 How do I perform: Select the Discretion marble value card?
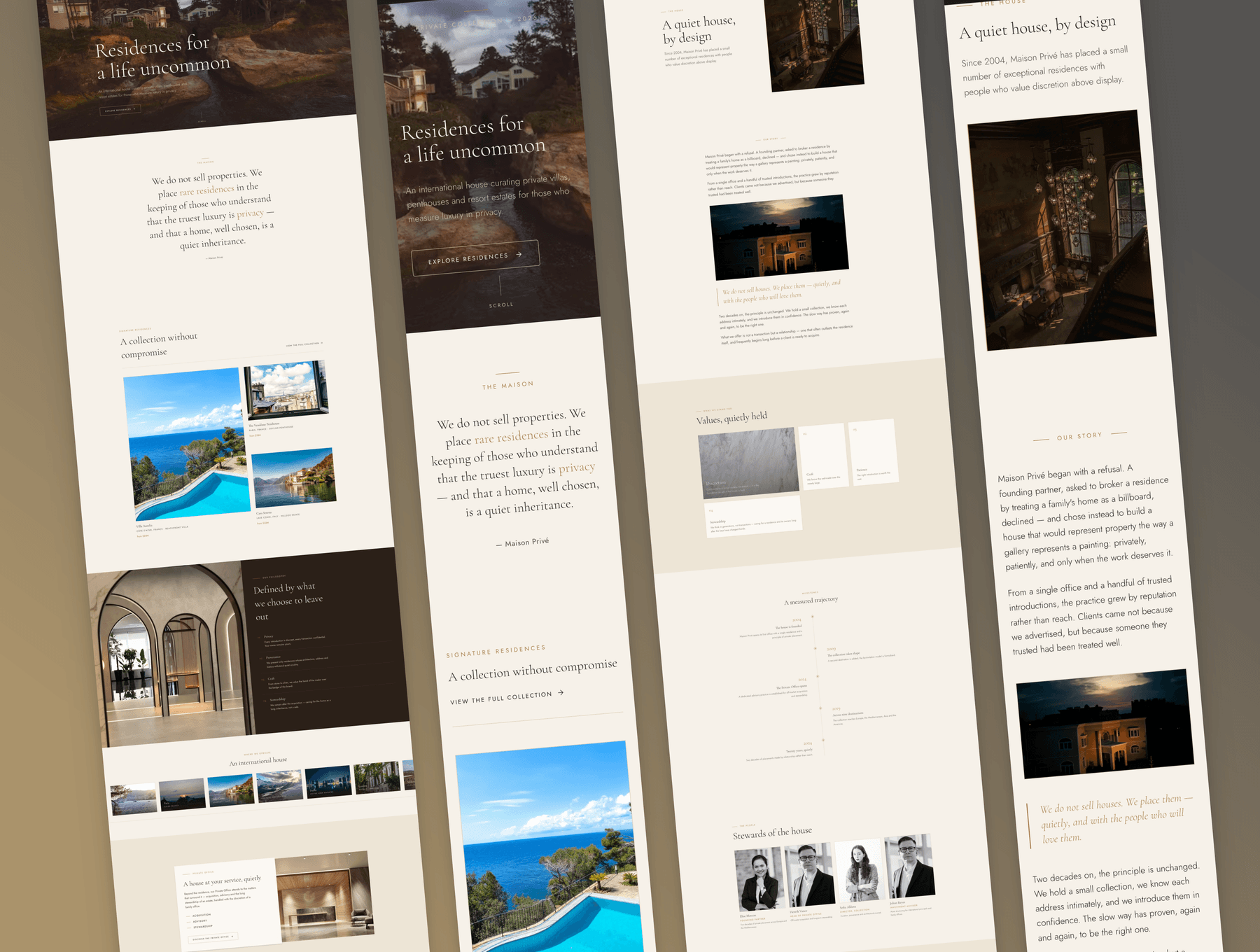748,463
